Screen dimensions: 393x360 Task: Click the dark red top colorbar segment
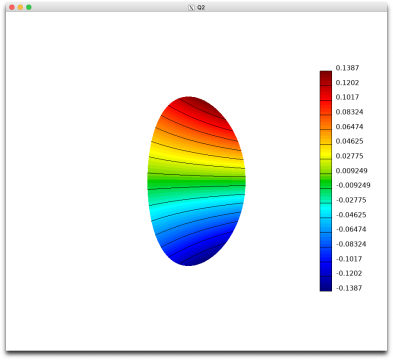(326, 78)
